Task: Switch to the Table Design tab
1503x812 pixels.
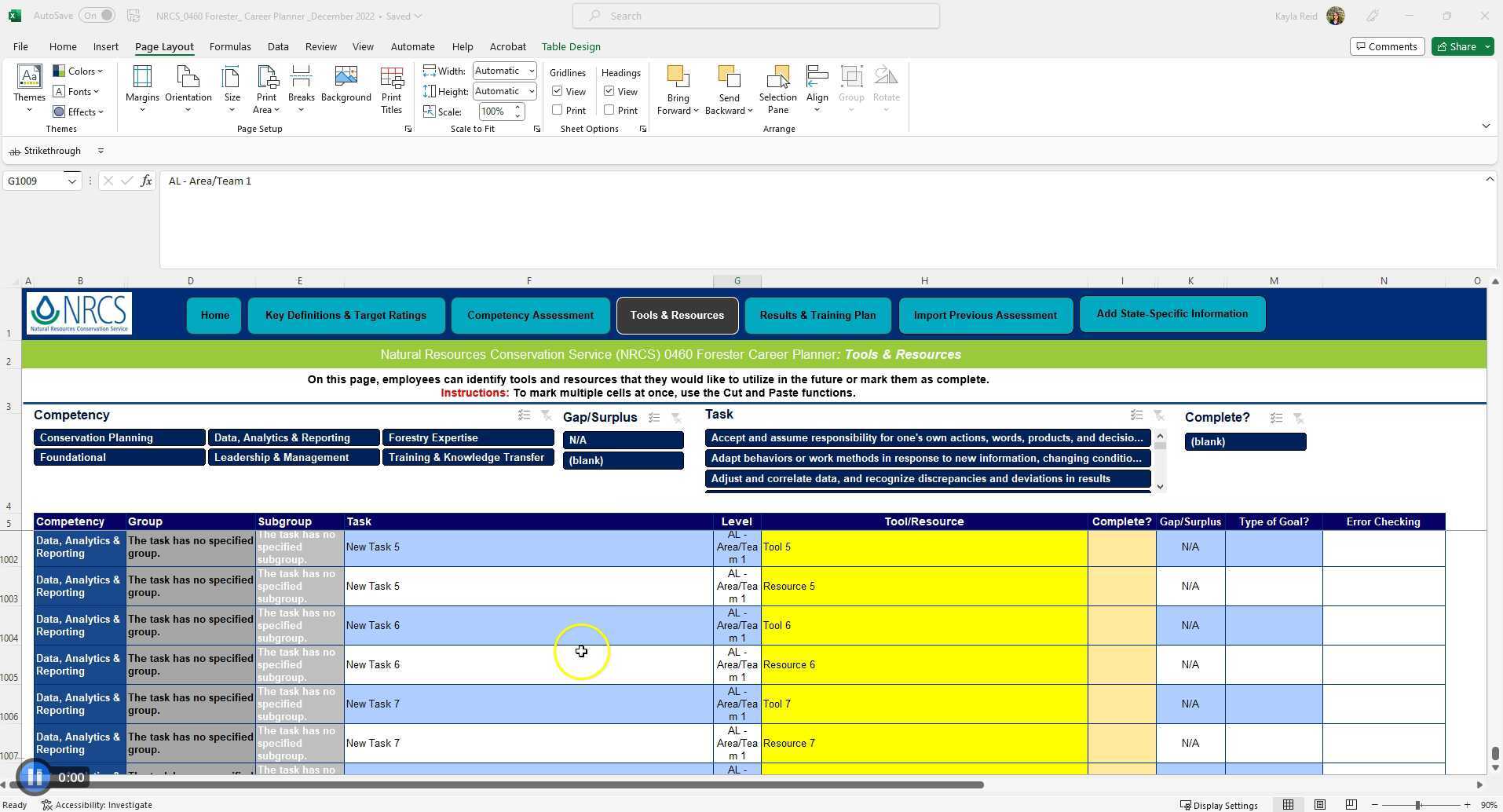Action: tap(570, 46)
